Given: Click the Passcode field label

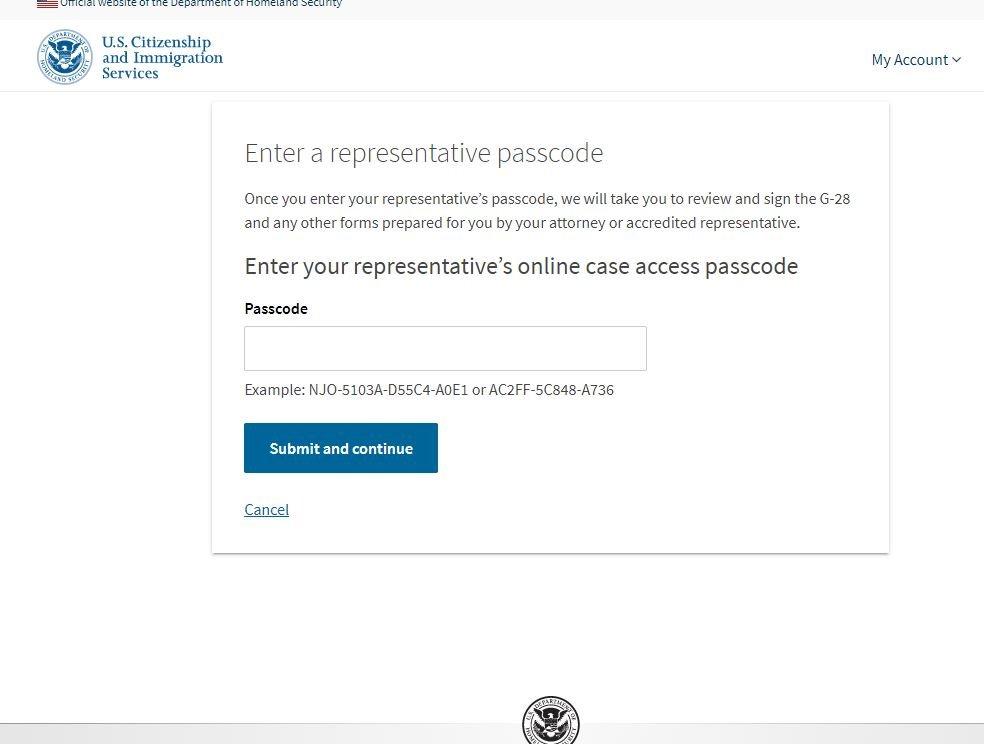Looking at the screenshot, I should (x=276, y=309).
